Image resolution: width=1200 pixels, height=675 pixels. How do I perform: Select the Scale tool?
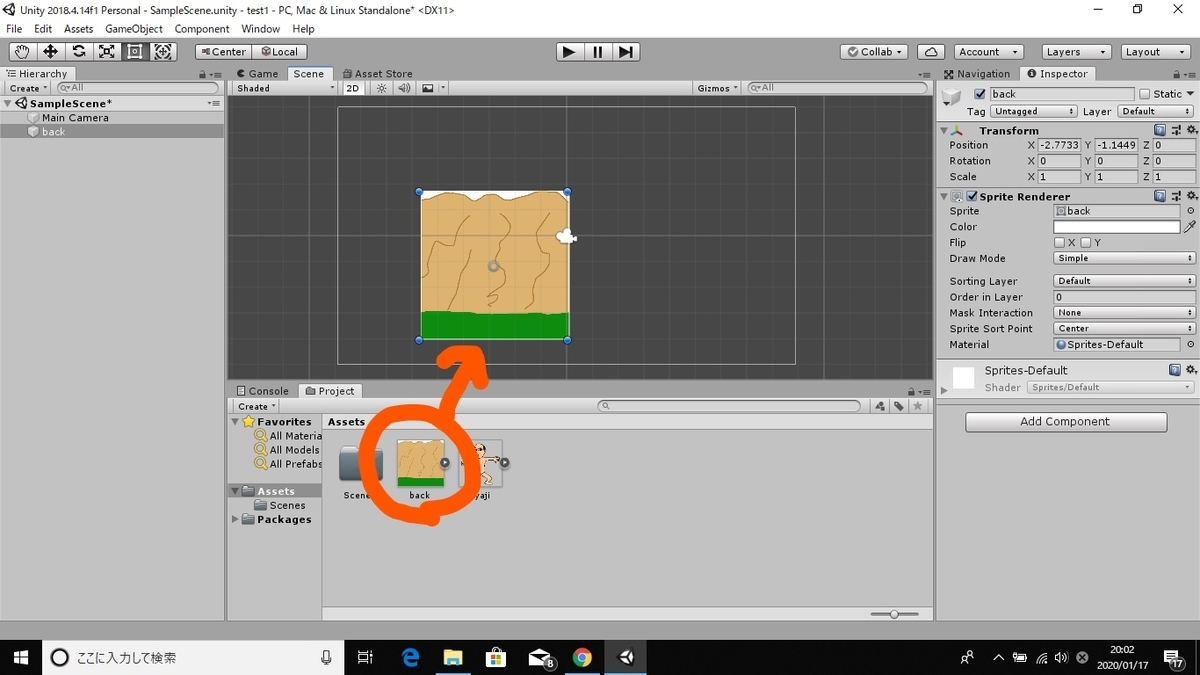point(106,52)
